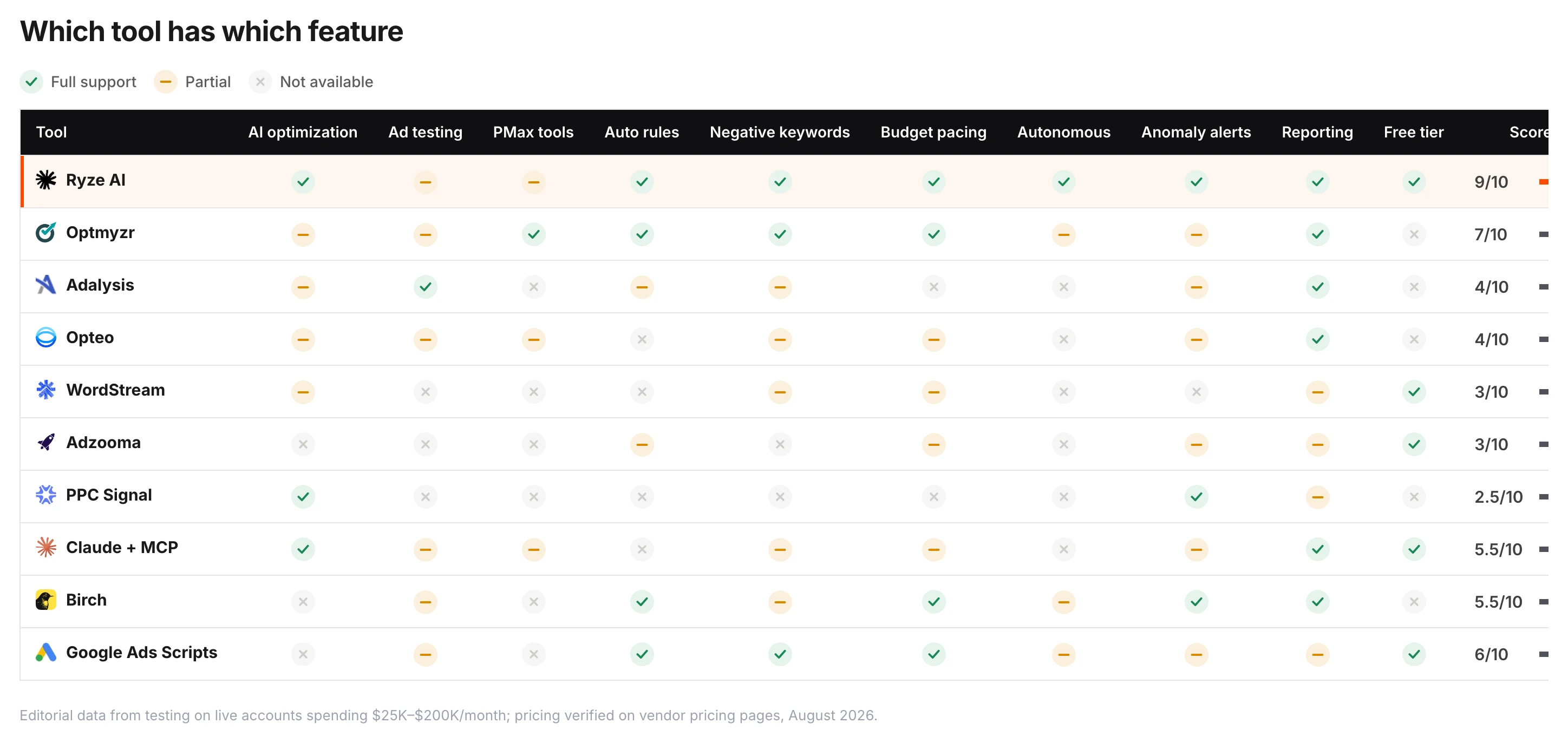This screenshot has height=743, width=1568.
Task: Click Google Ads Scripts' Negative keywords check icon
Action: 780,654
